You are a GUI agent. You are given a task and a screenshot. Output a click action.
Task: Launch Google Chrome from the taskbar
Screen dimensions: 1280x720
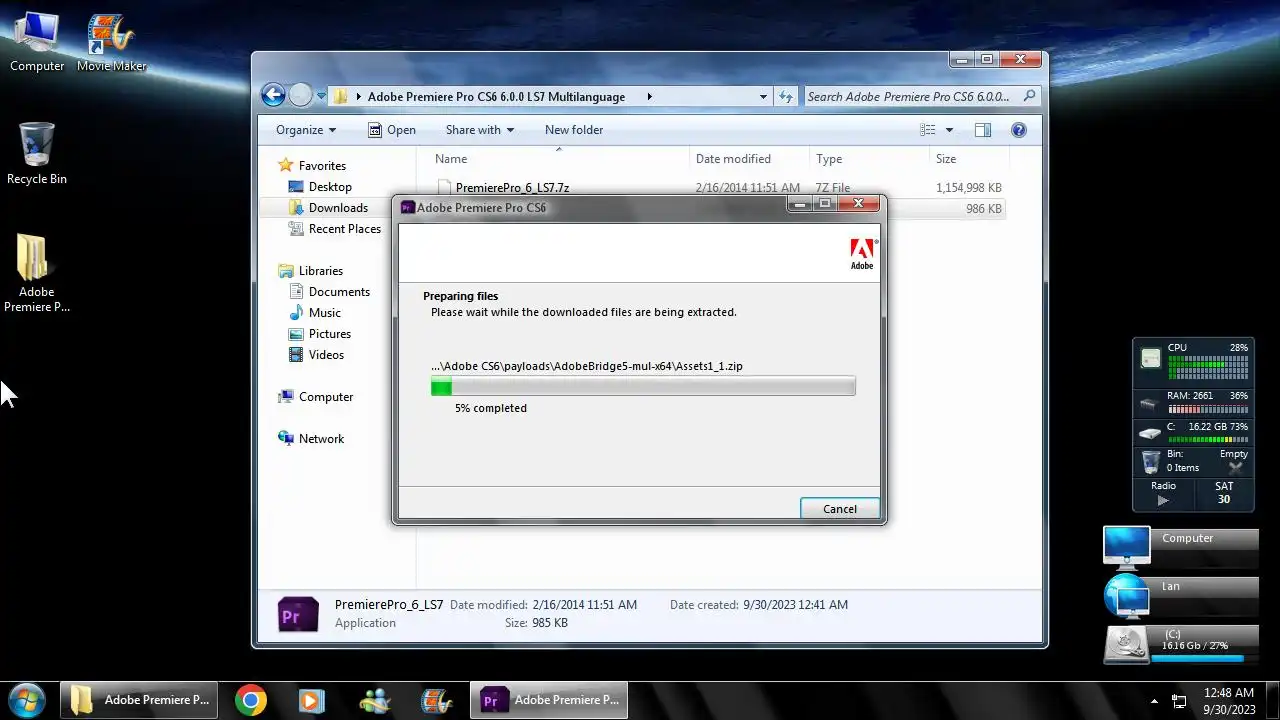click(x=251, y=700)
